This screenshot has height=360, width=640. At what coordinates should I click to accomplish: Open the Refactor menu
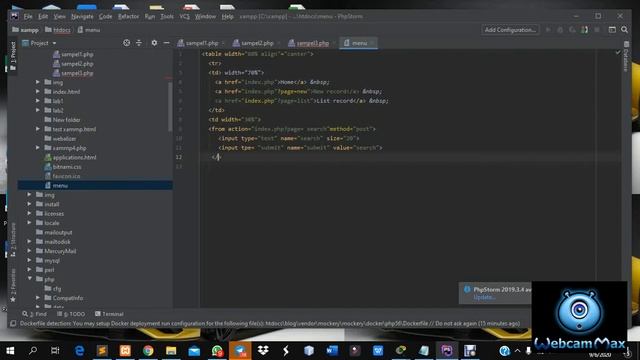tap(128, 17)
